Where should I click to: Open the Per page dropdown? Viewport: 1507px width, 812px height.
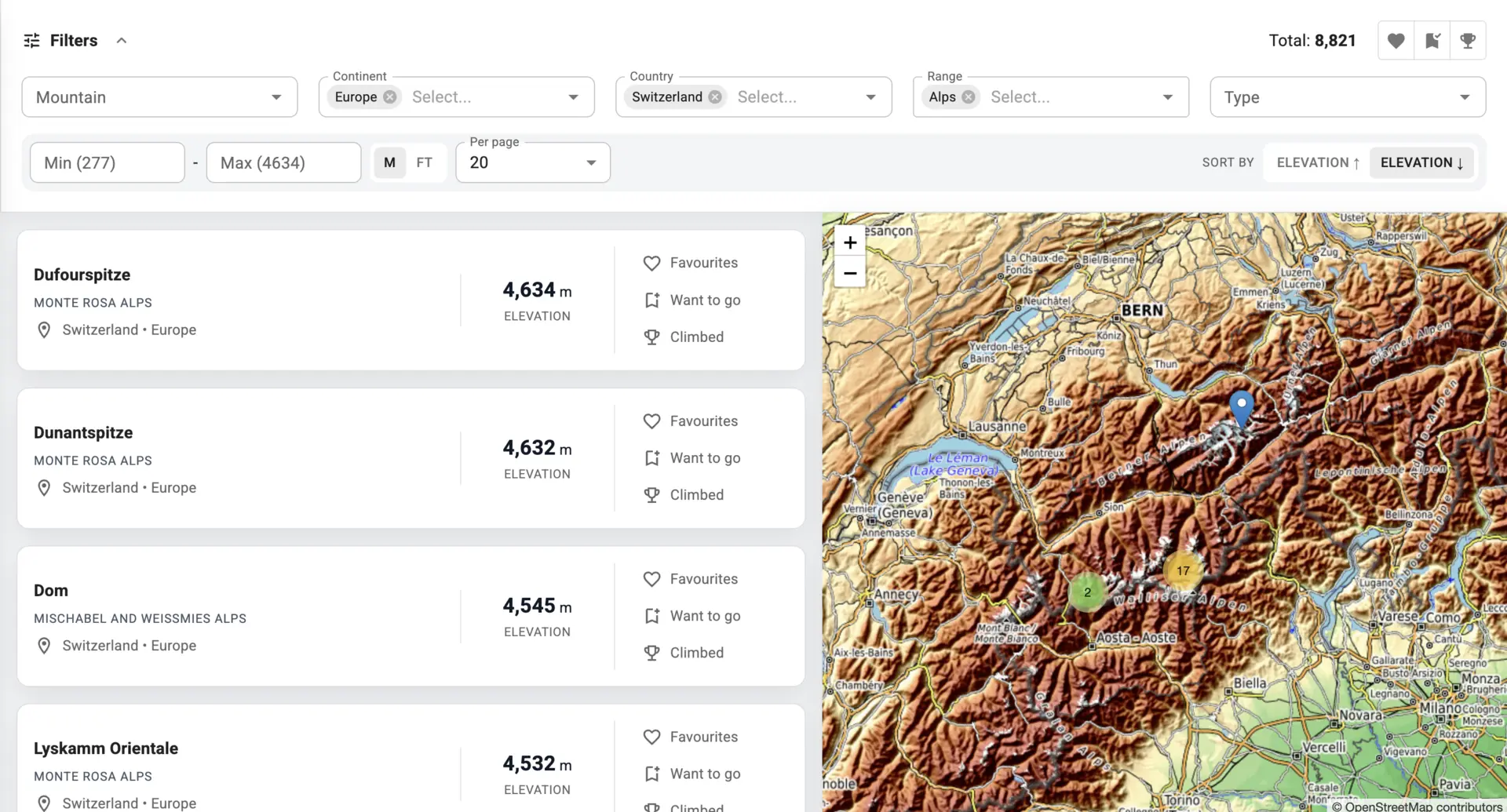pyautogui.click(x=533, y=162)
